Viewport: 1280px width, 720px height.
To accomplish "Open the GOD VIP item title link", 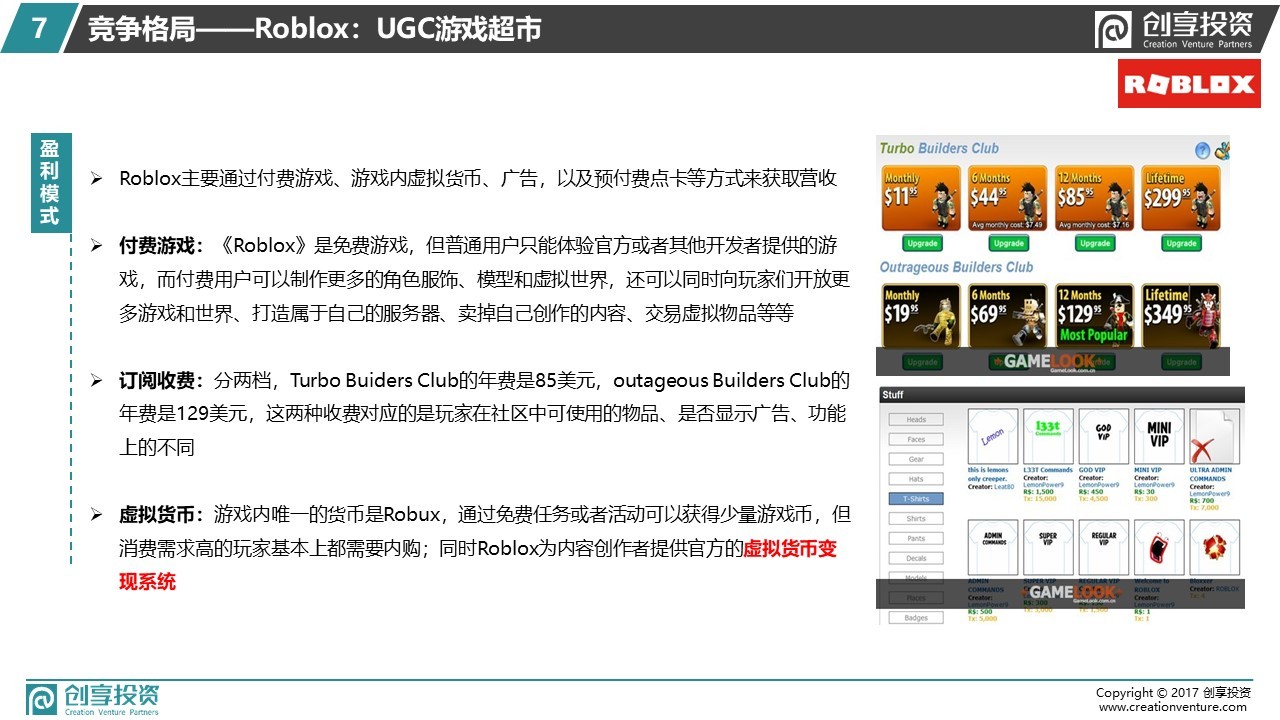I will pos(1091,470).
